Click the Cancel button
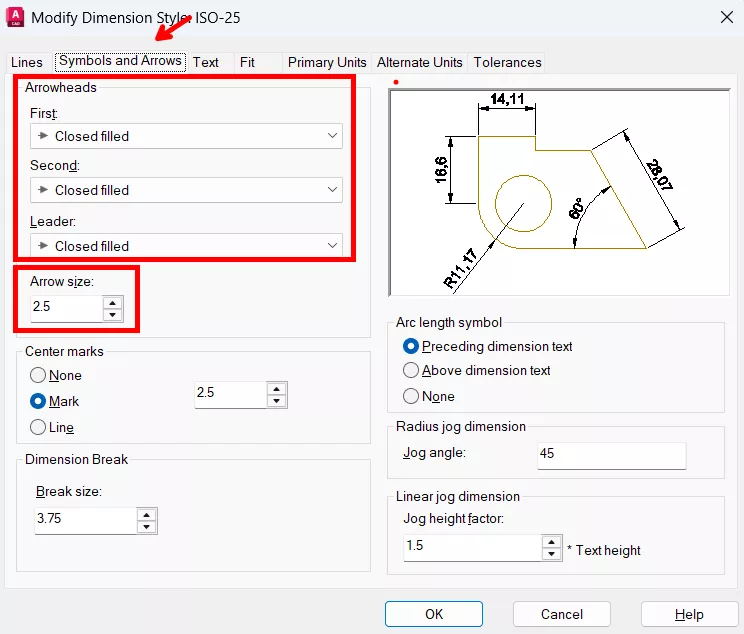Image resolution: width=744 pixels, height=634 pixels. (561, 614)
